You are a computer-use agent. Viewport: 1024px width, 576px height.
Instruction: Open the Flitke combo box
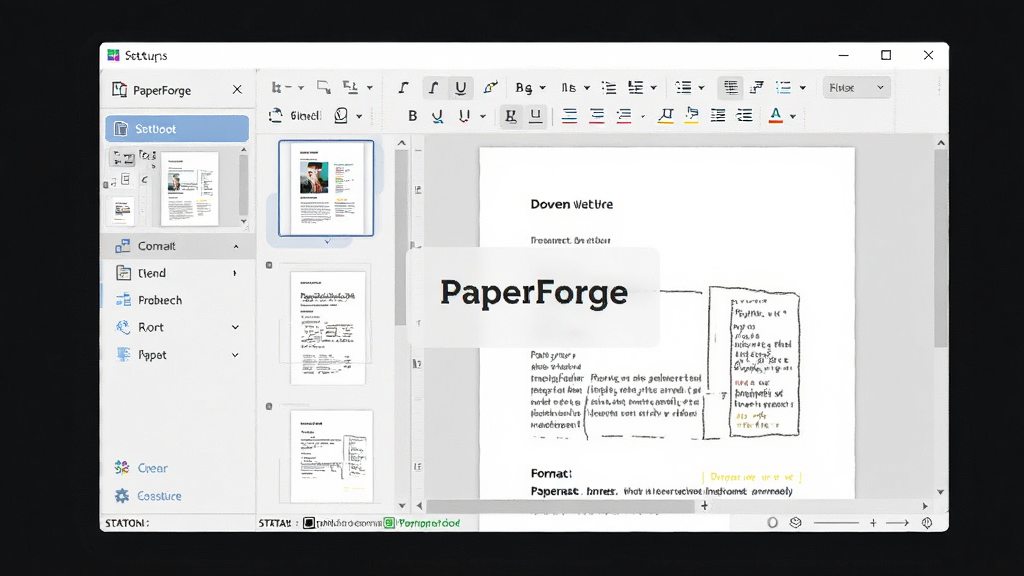(856, 88)
